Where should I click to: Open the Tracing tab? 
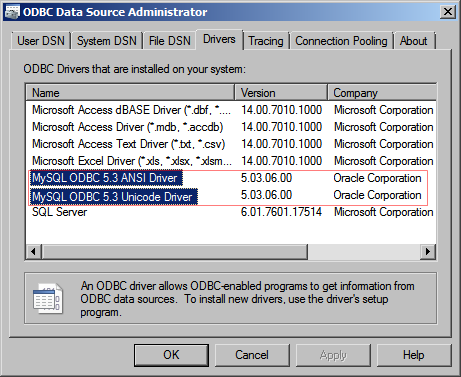(x=266, y=41)
